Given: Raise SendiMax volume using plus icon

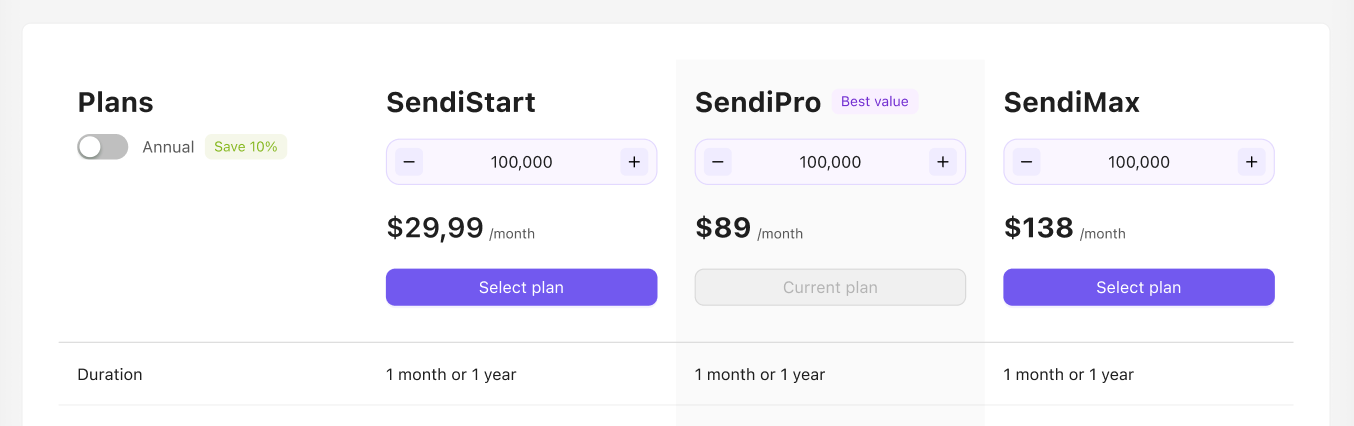Looking at the screenshot, I should (1250, 162).
